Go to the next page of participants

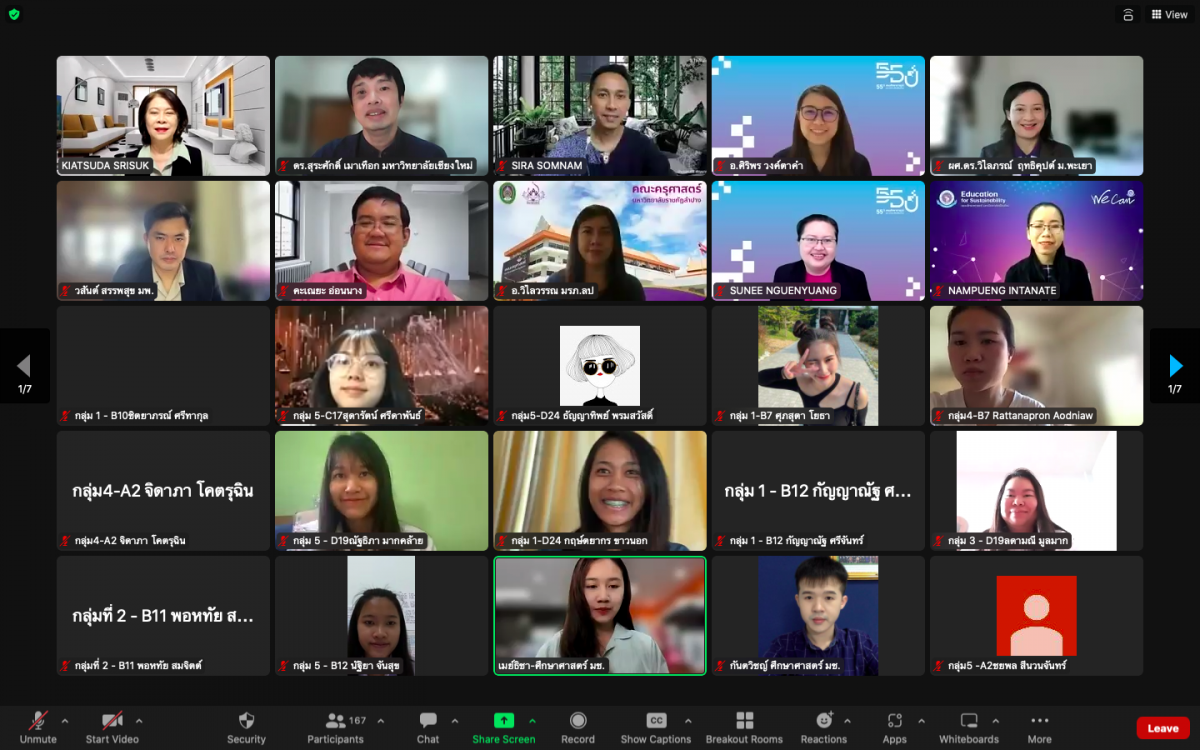coord(1175,366)
